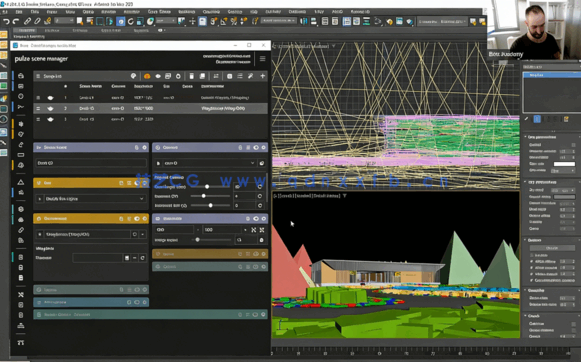Viewport: 581px width, 362px height.
Task: Open Render Setup teapot icon in toolbar
Action: (389, 21)
